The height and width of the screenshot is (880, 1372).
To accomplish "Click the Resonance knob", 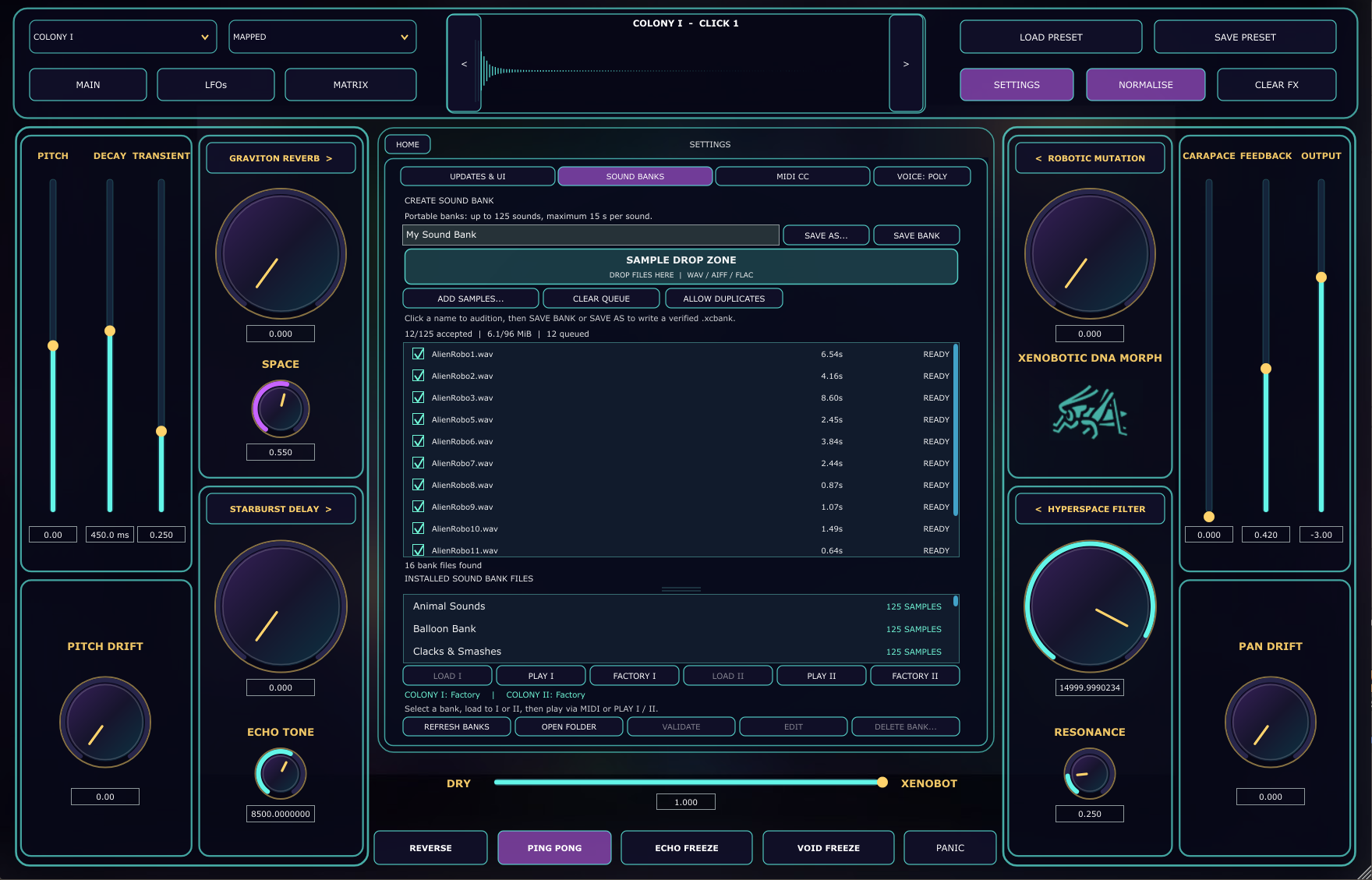I will (x=1090, y=773).
